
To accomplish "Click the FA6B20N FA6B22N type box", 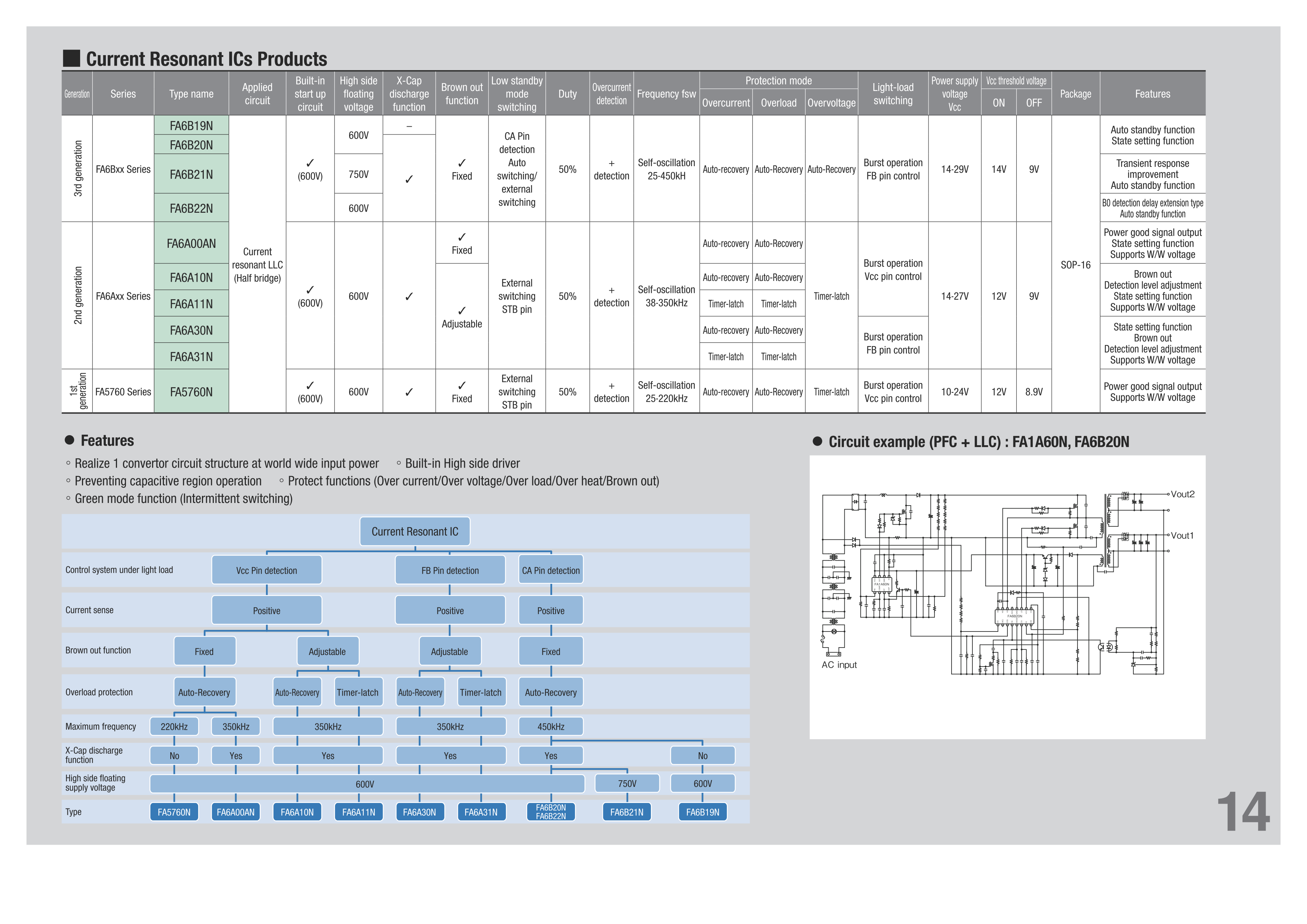I will pos(551,812).
